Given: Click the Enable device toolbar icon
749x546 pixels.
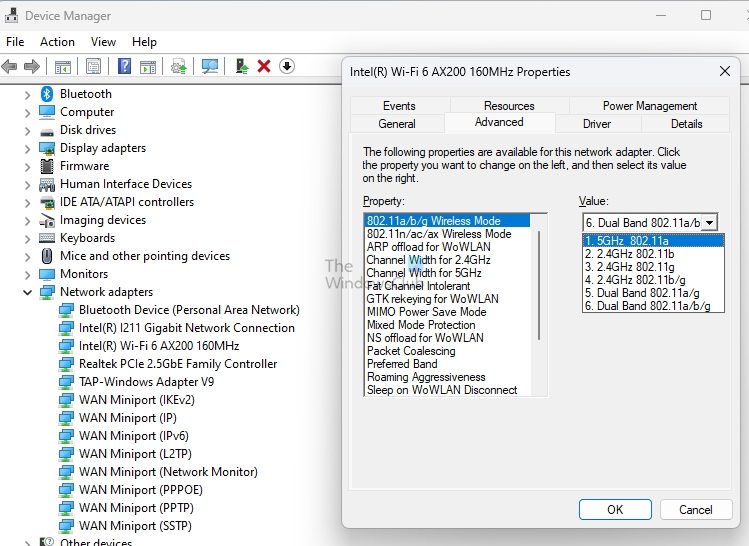Looking at the screenshot, I should pos(242,66).
